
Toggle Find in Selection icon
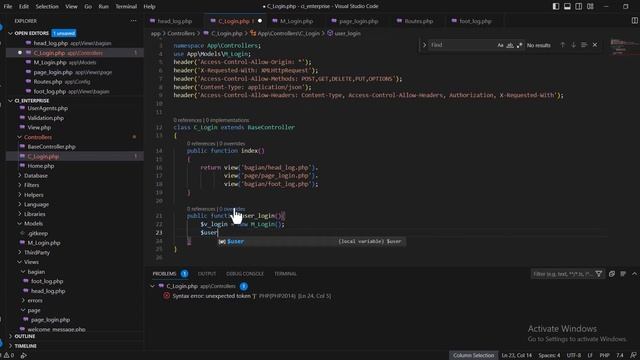pos(584,45)
